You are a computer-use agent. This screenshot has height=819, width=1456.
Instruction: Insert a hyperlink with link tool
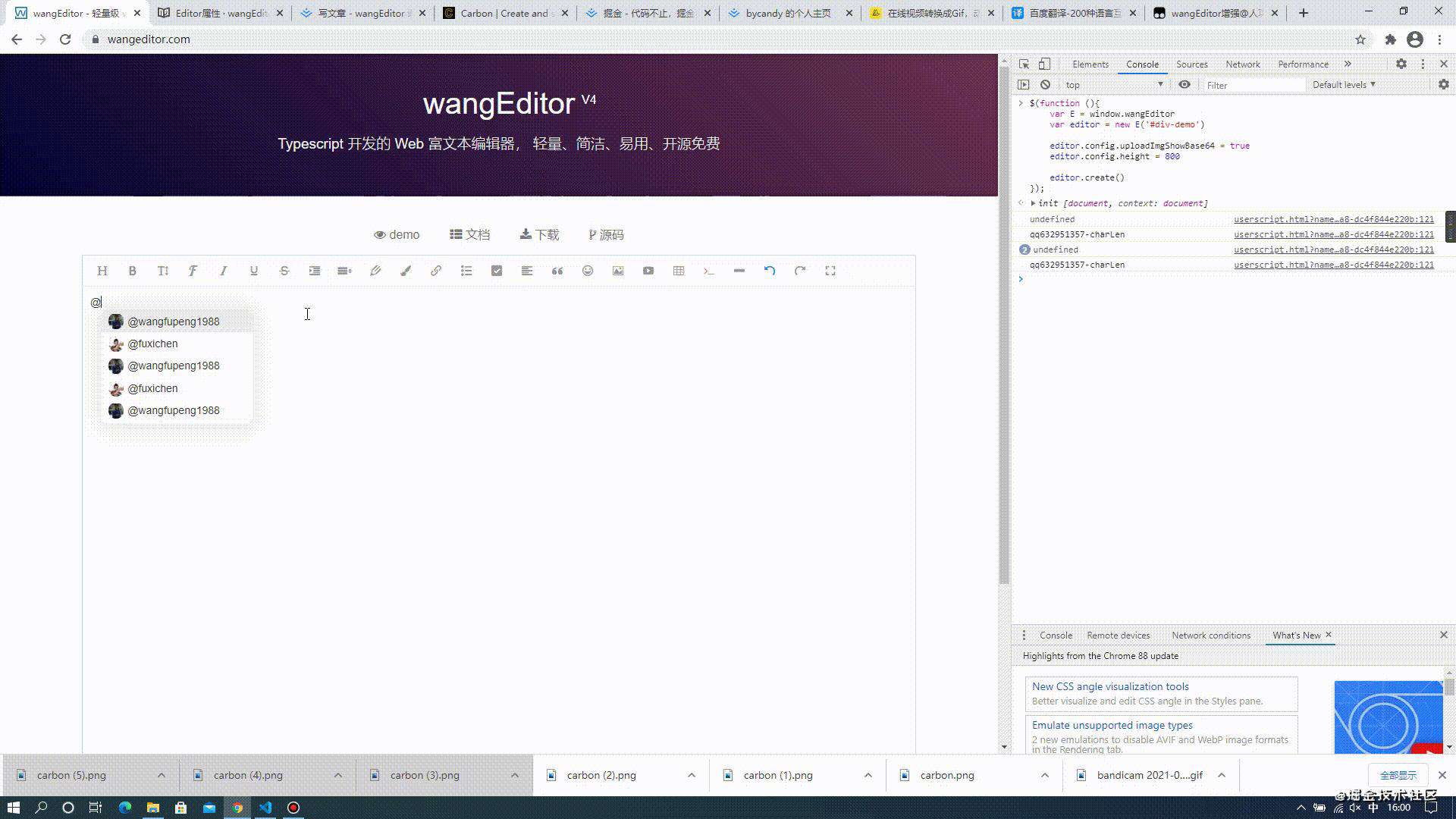point(436,271)
